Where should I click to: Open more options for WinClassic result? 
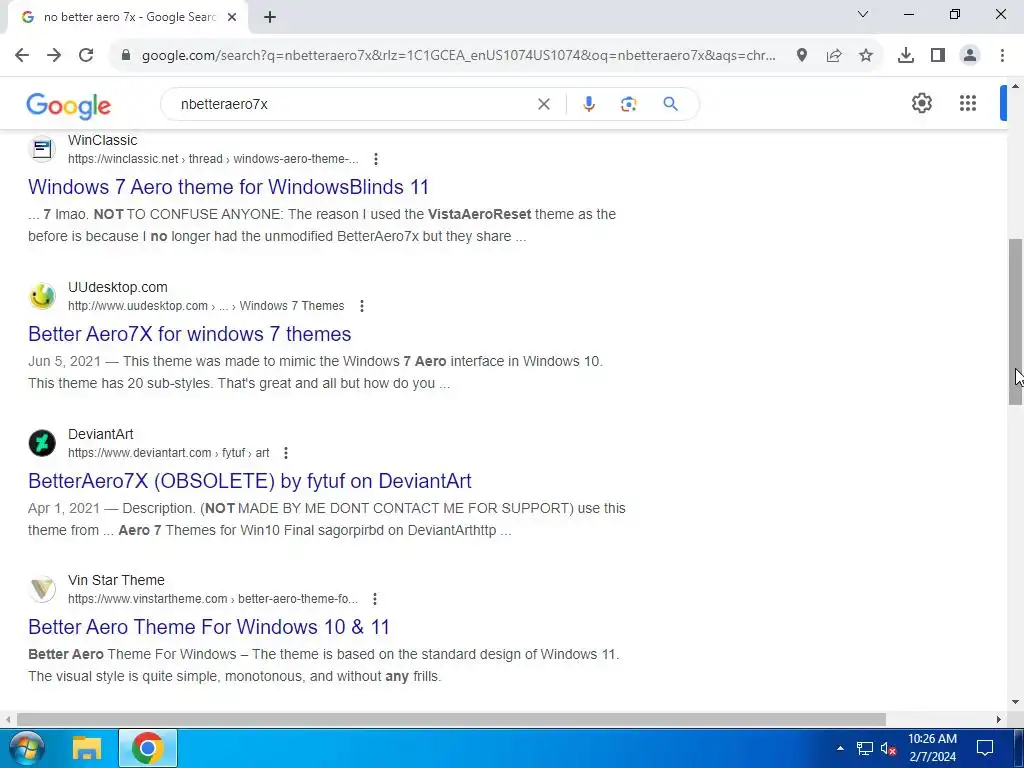tap(376, 159)
